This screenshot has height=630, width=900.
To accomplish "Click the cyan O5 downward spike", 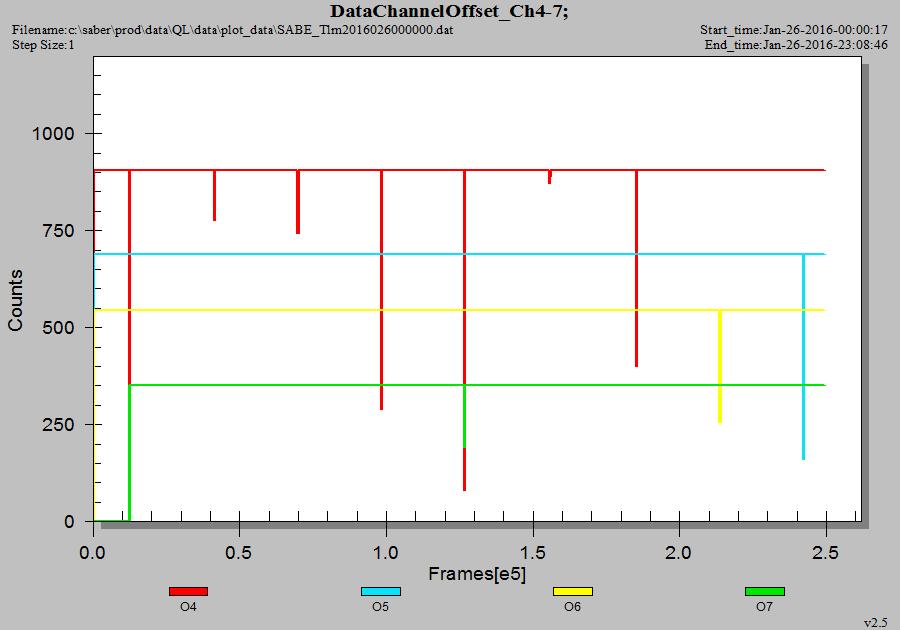I will point(803,357).
